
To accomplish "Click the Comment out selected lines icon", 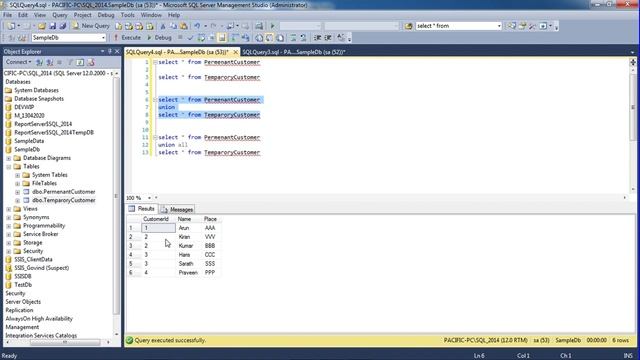I will click(293, 38).
